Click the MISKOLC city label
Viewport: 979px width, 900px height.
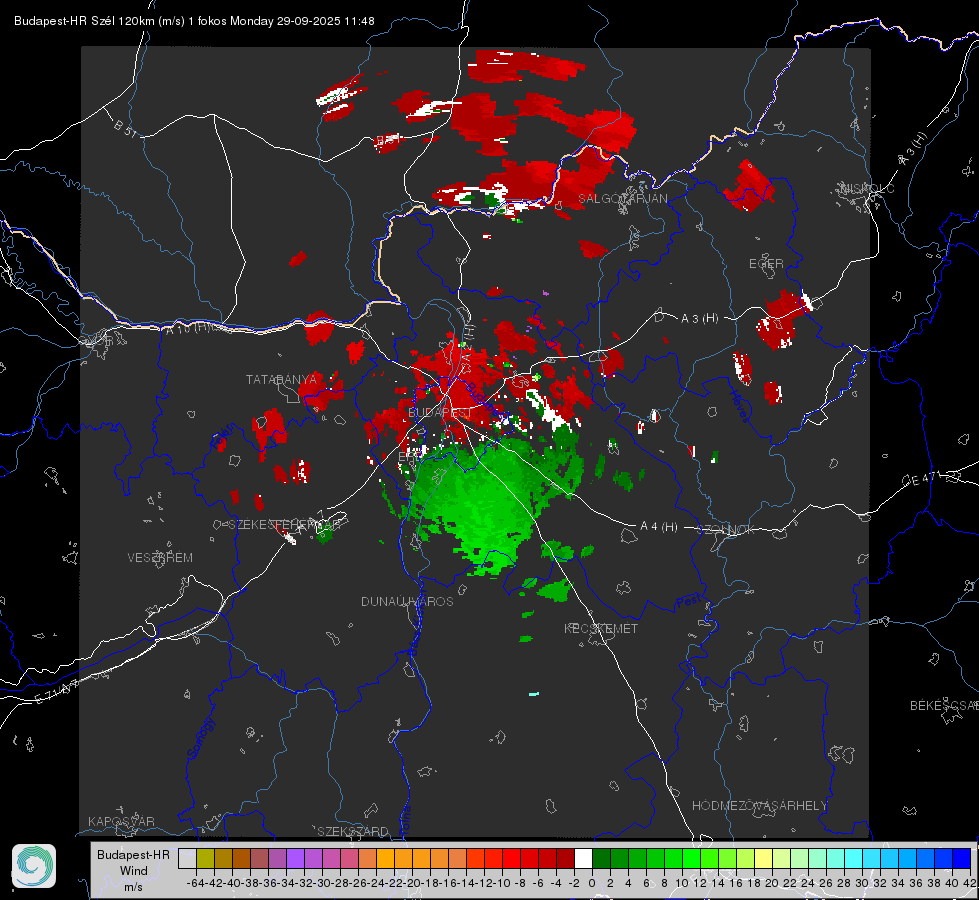(867, 188)
